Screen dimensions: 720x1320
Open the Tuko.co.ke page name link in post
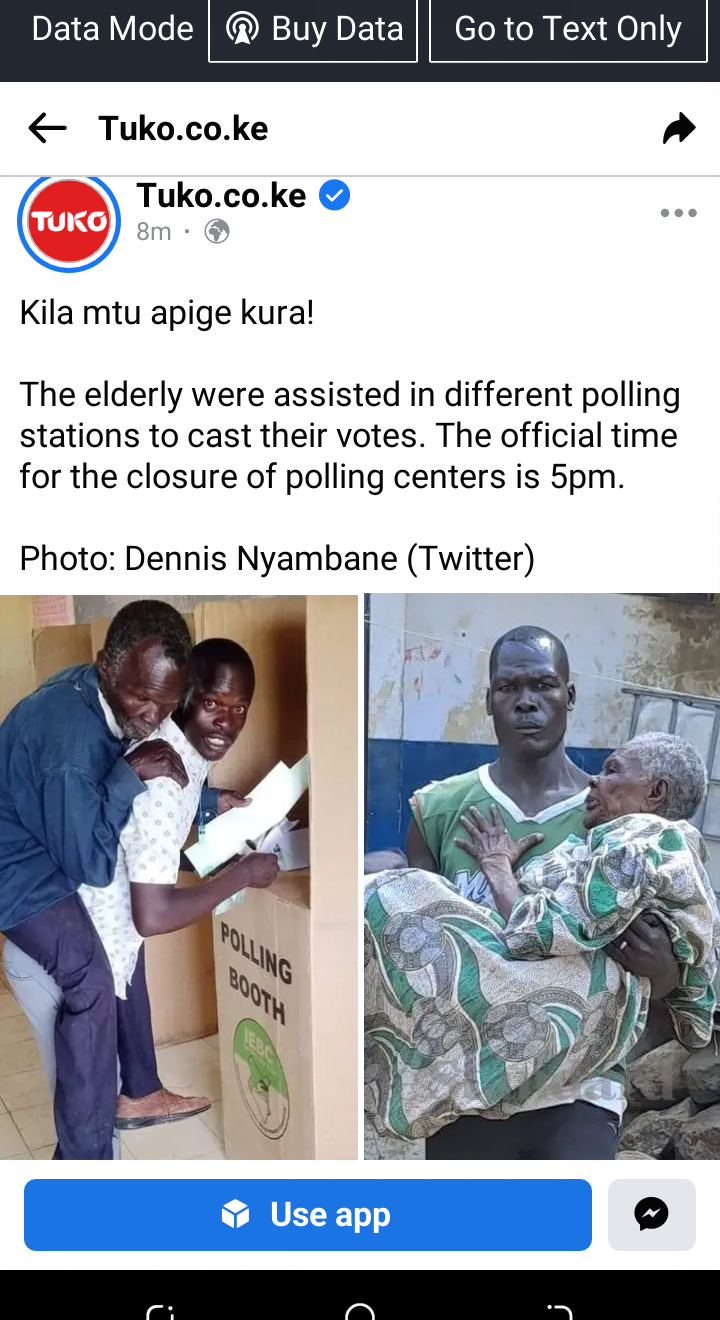(221, 196)
